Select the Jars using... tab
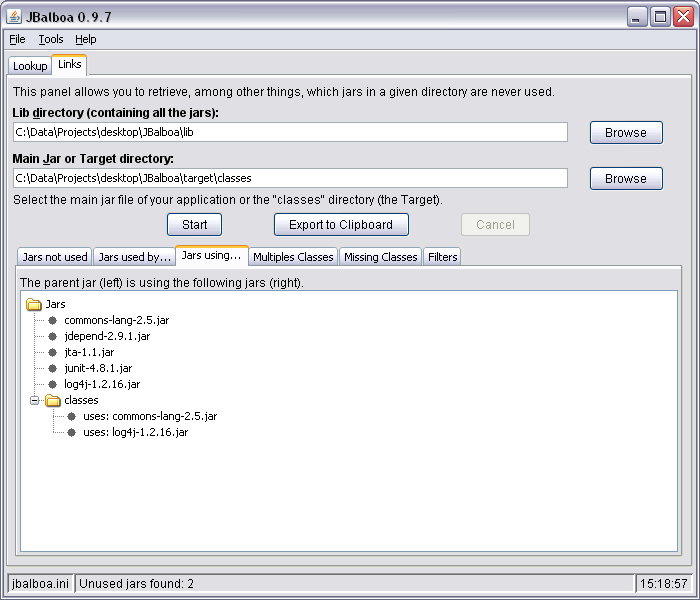This screenshot has height=600, width=700. [212, 255]
